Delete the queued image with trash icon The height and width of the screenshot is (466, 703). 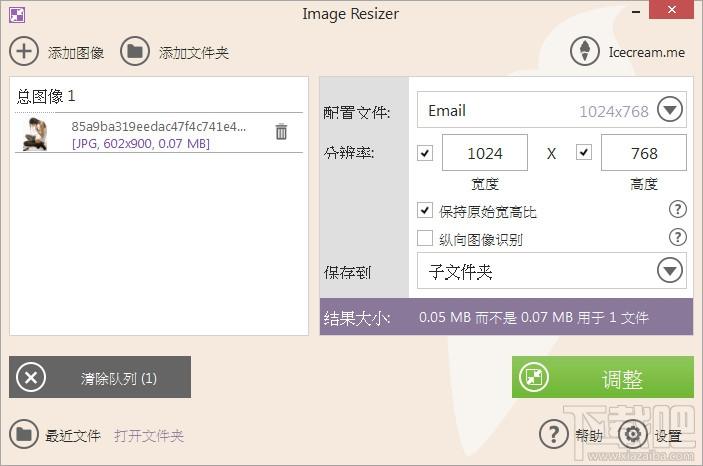(281, 132)
